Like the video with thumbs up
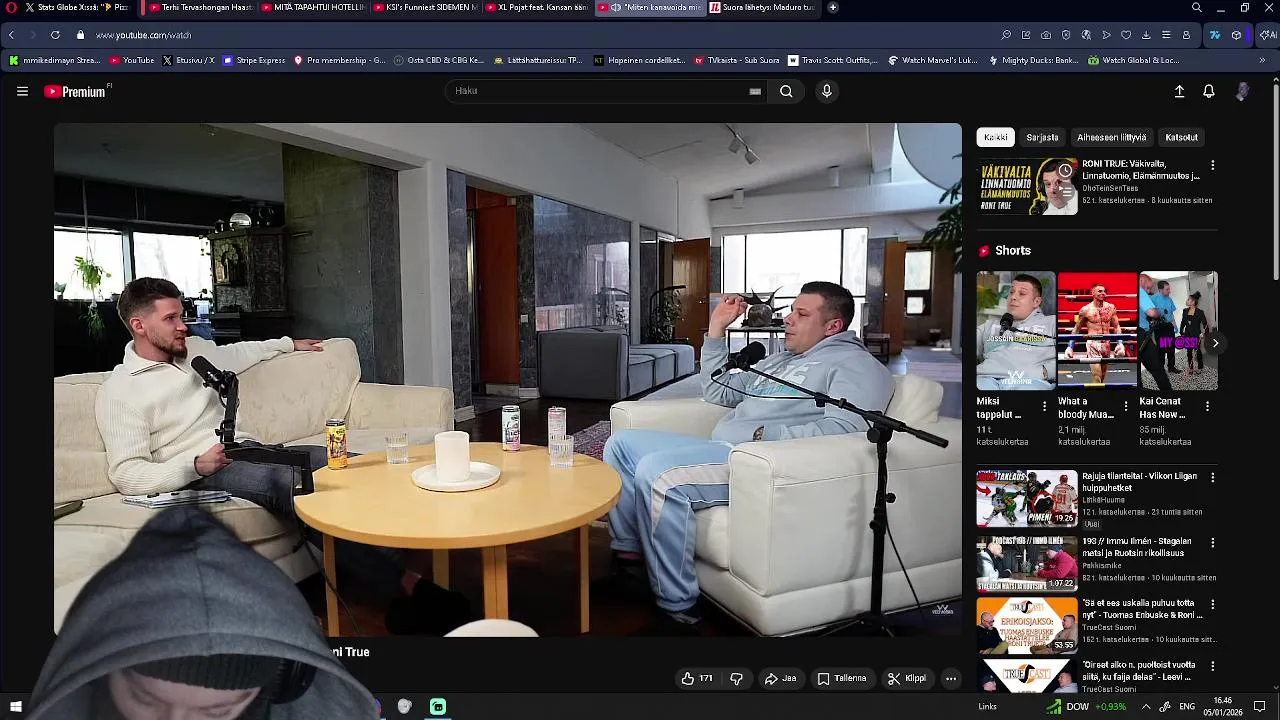 click(697, 678)
